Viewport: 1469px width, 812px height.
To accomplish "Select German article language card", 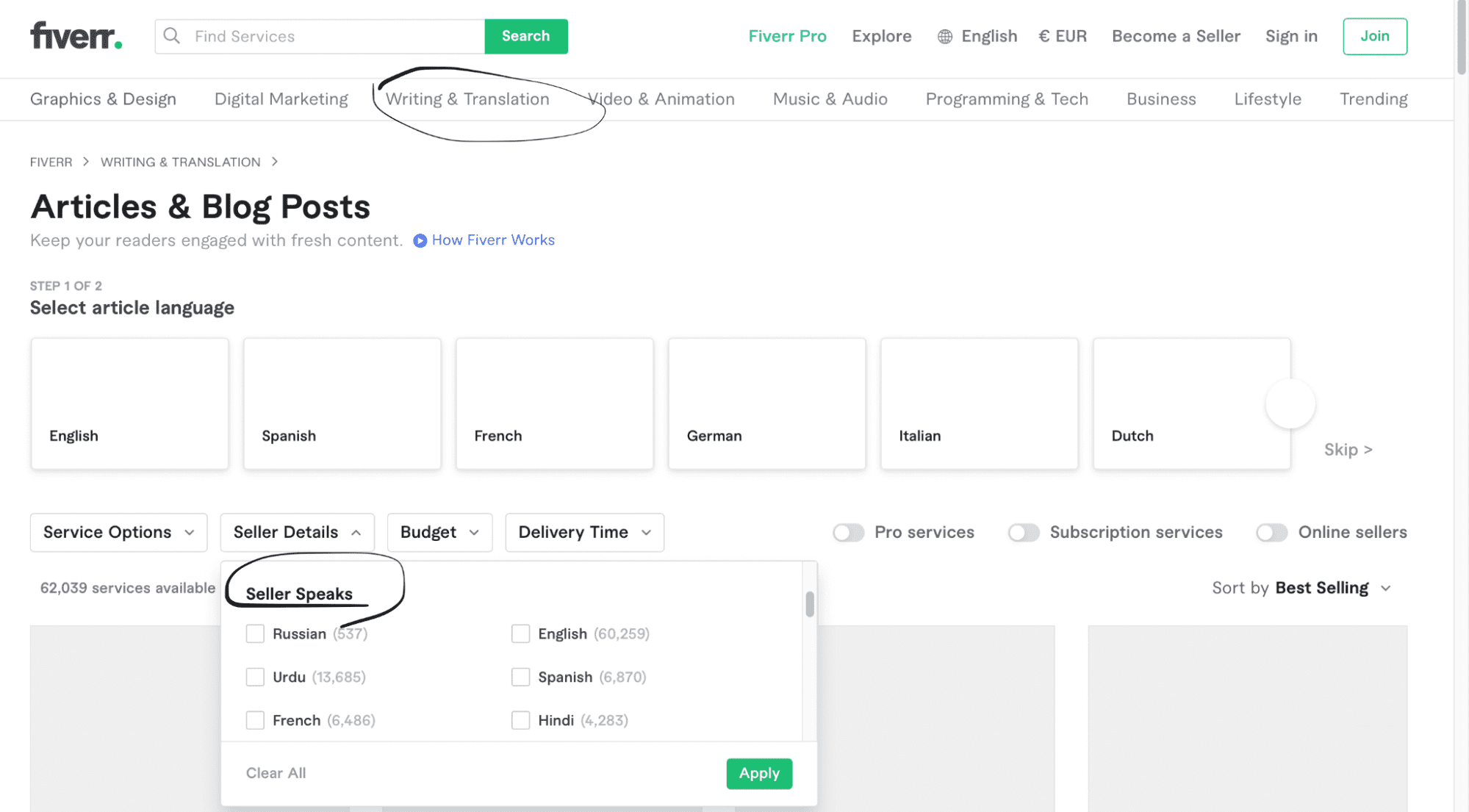I will coord(766,403).
